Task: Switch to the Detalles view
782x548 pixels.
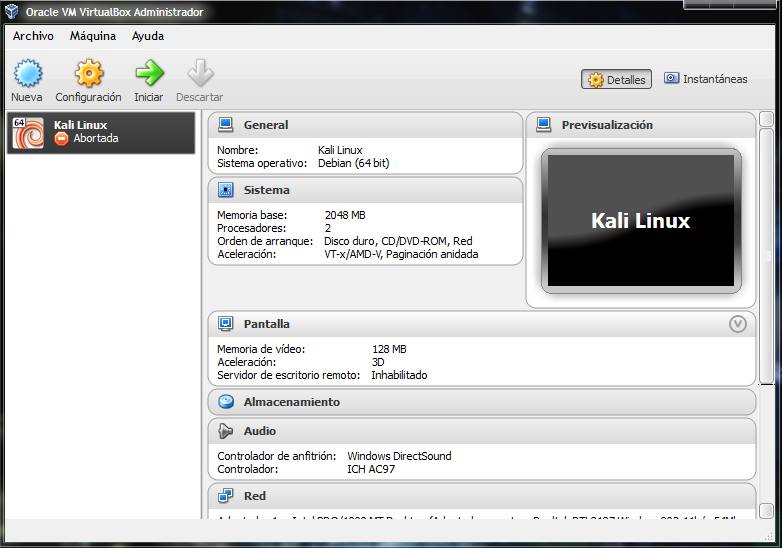Action: click(616, 79)
